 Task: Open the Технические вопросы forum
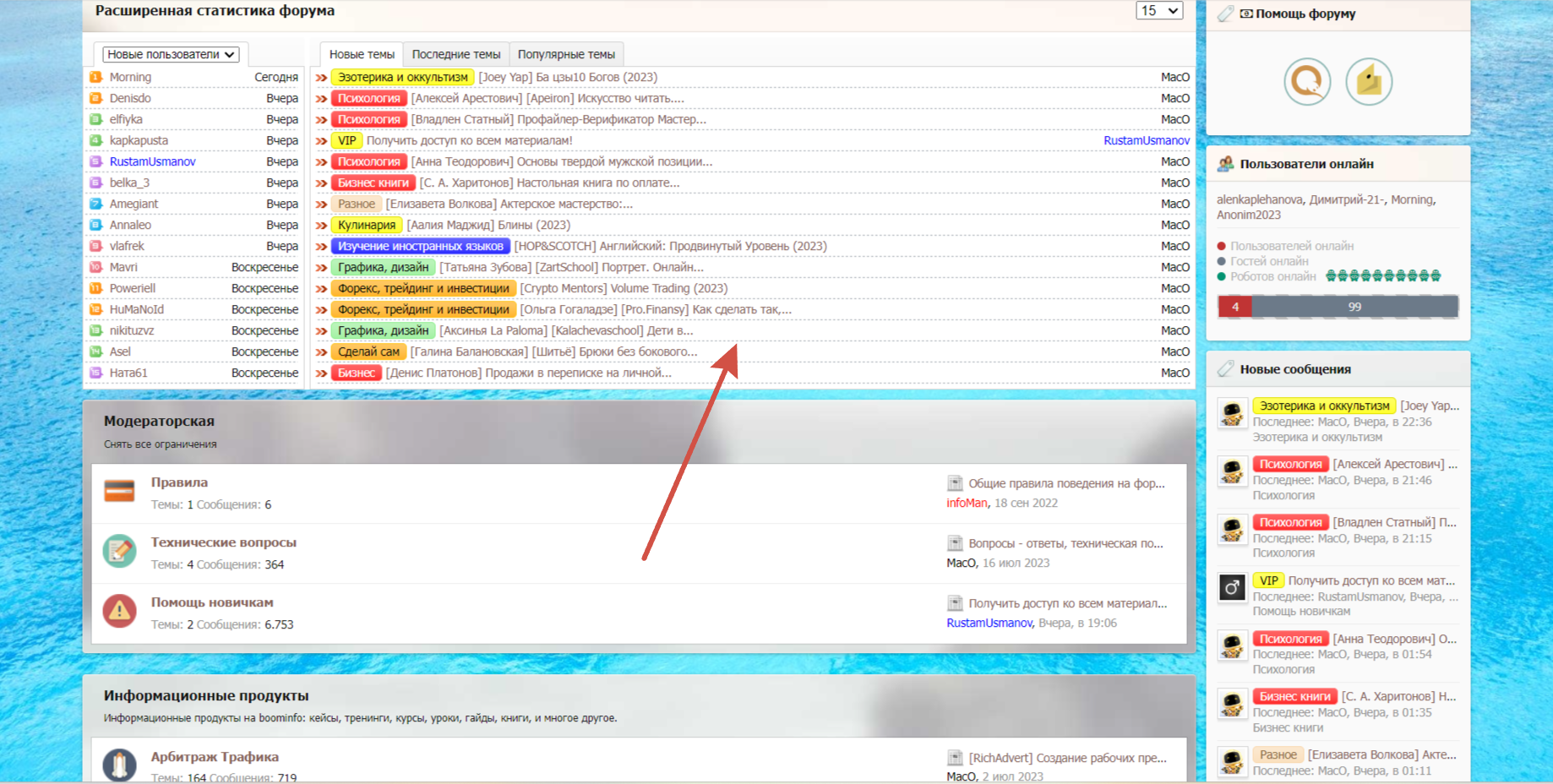(x=224, y=542)
